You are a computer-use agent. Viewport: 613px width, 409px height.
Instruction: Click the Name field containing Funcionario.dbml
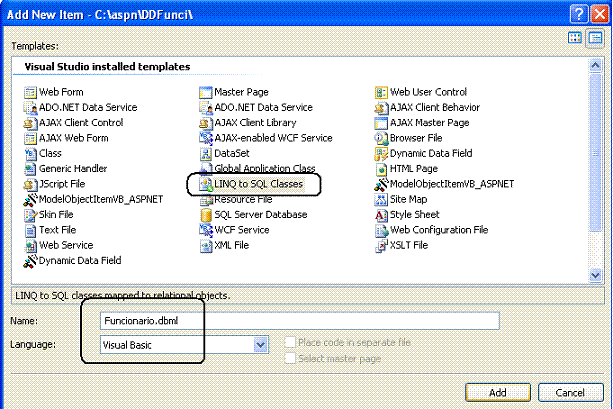[x=300, y=321]
